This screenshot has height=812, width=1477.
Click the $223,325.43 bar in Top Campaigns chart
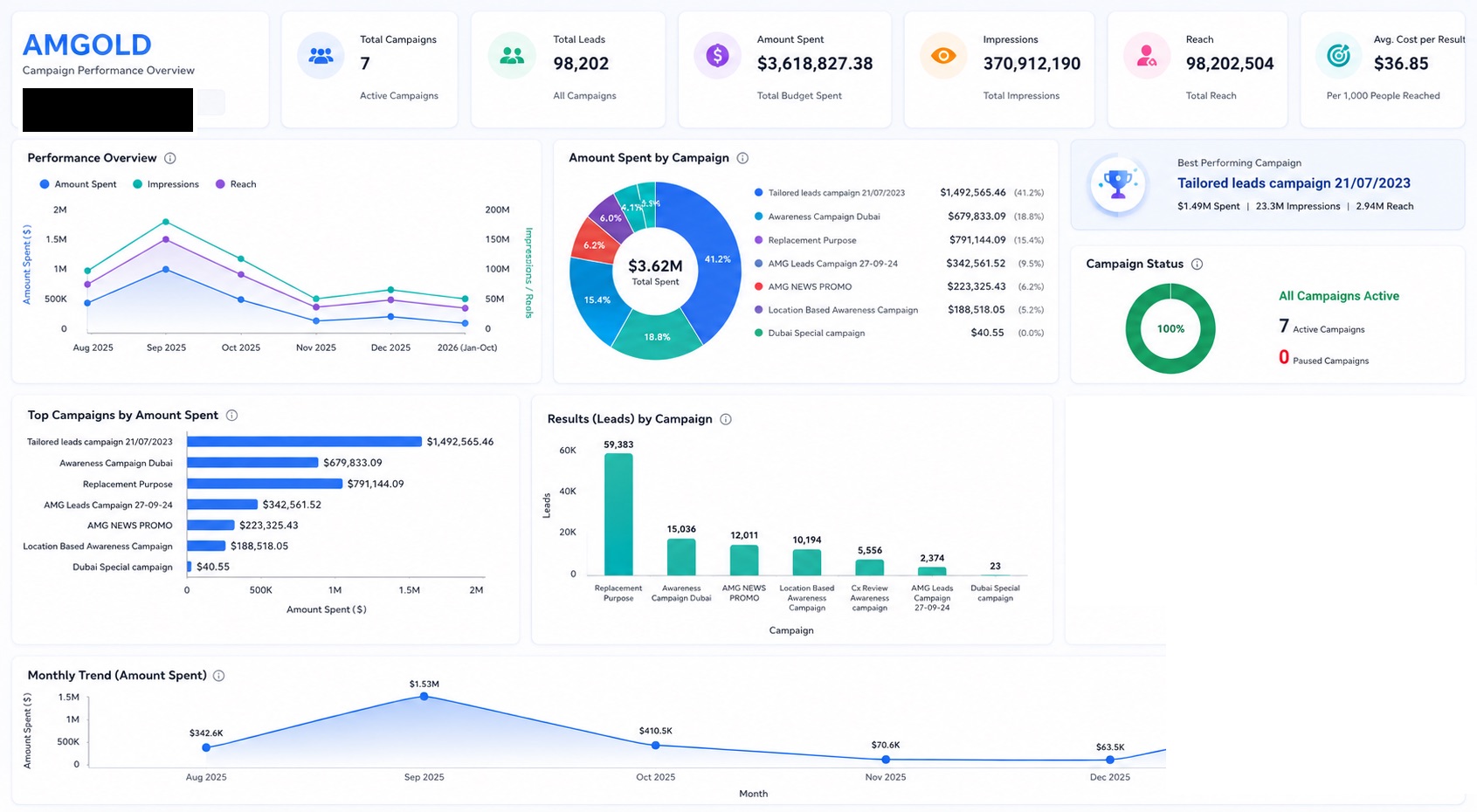point(211,526)
